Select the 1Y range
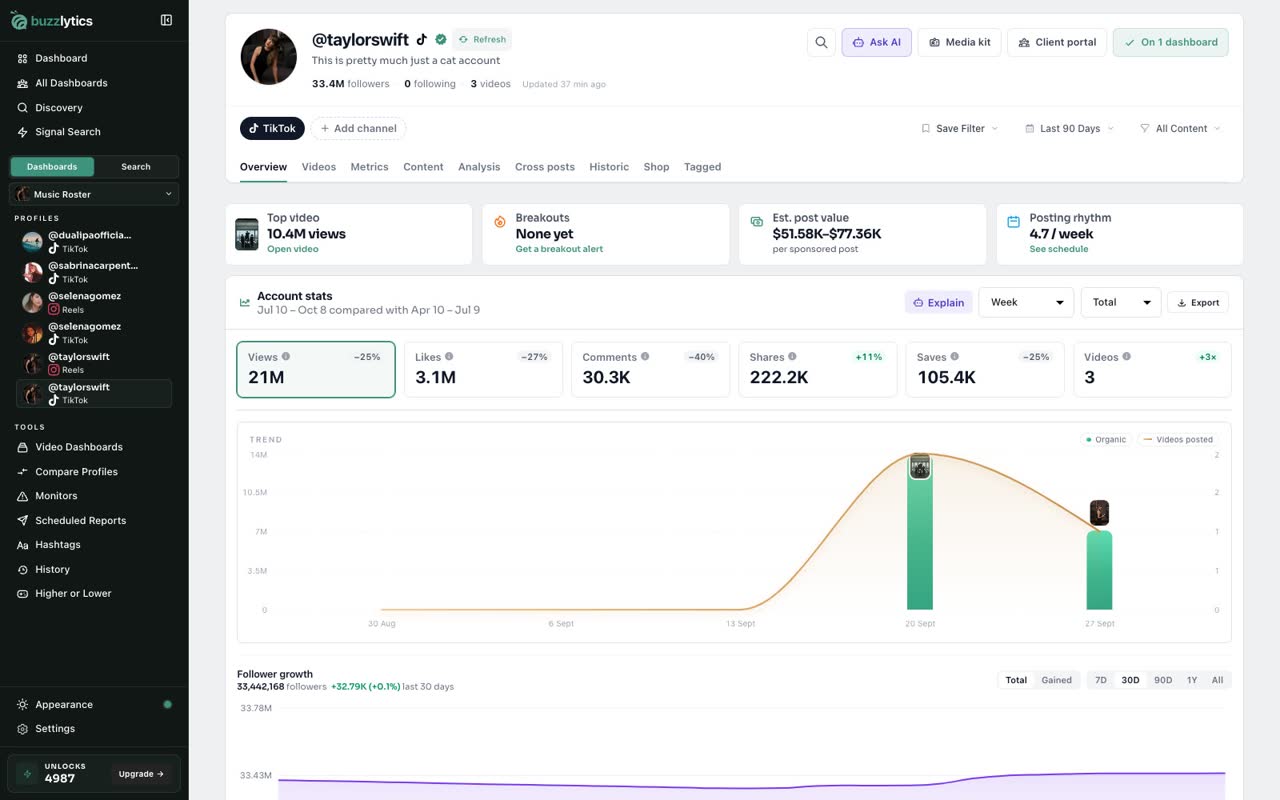Image resolution: width=1280 pixels, height=800 pixels. pyautogui.click(x=1192, y=680)
